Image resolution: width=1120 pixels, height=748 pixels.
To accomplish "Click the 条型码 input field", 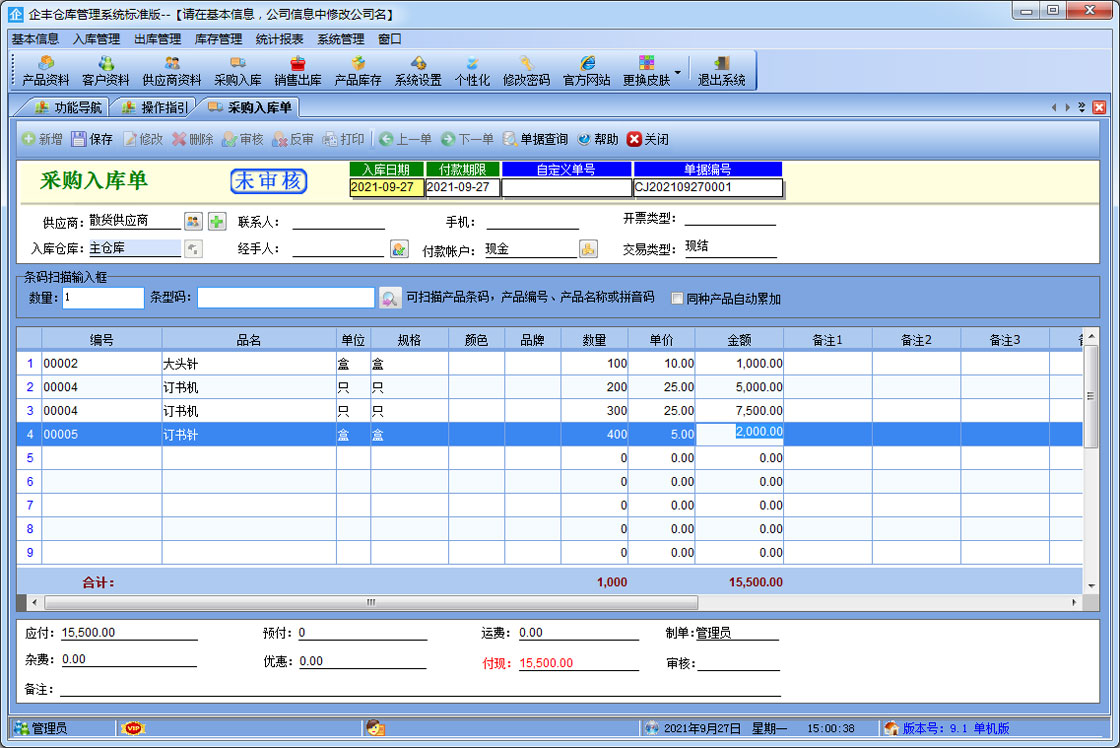I will pyautogui.click(x=285, y=298).
